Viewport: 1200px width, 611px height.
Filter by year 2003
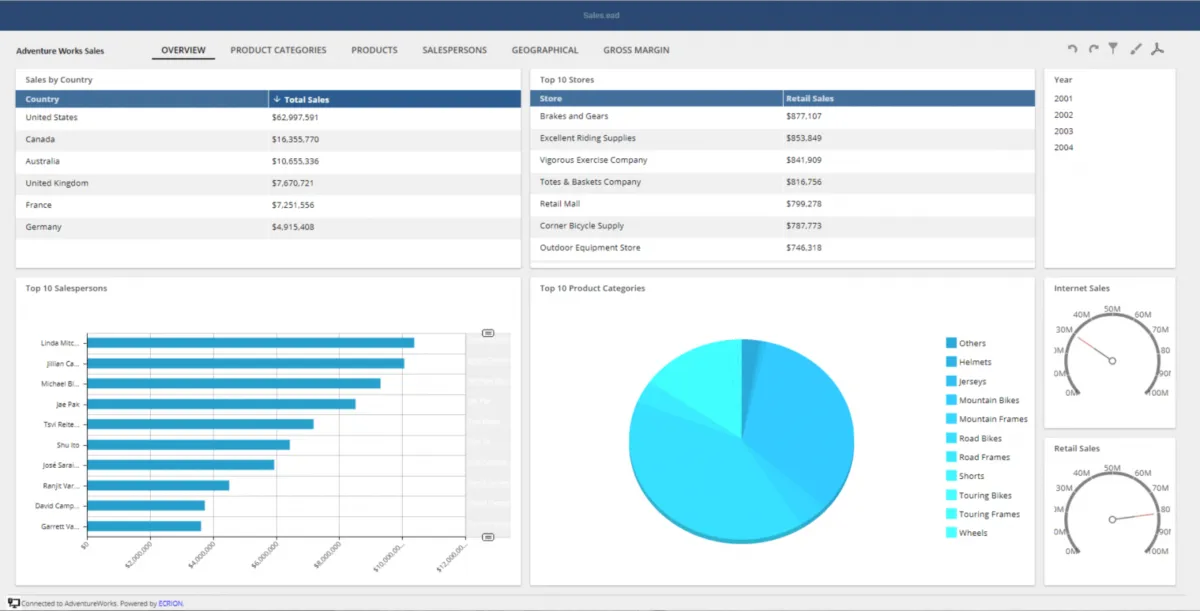(x=1063, y=131)
